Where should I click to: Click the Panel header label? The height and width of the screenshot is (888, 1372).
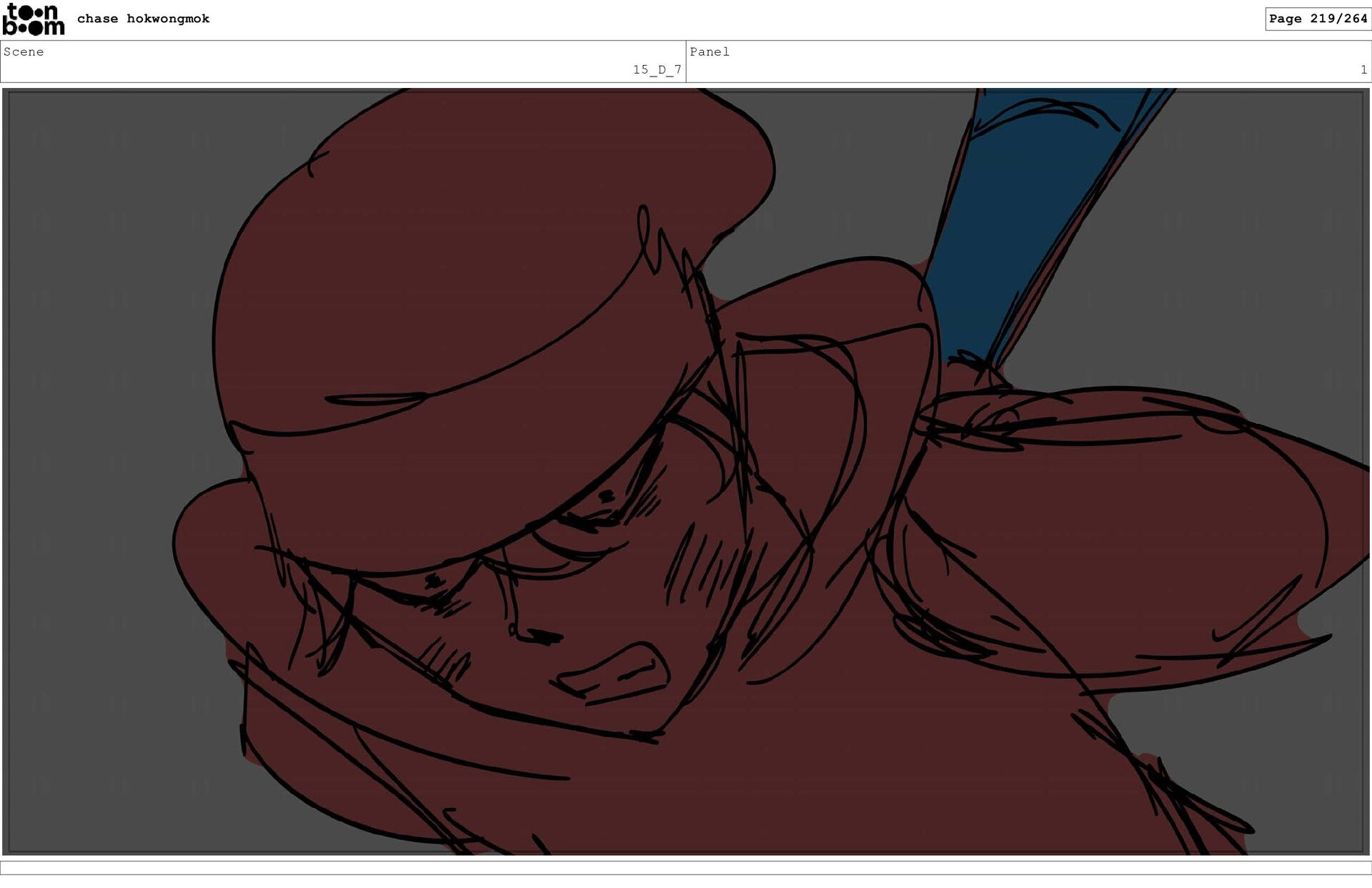709,51
